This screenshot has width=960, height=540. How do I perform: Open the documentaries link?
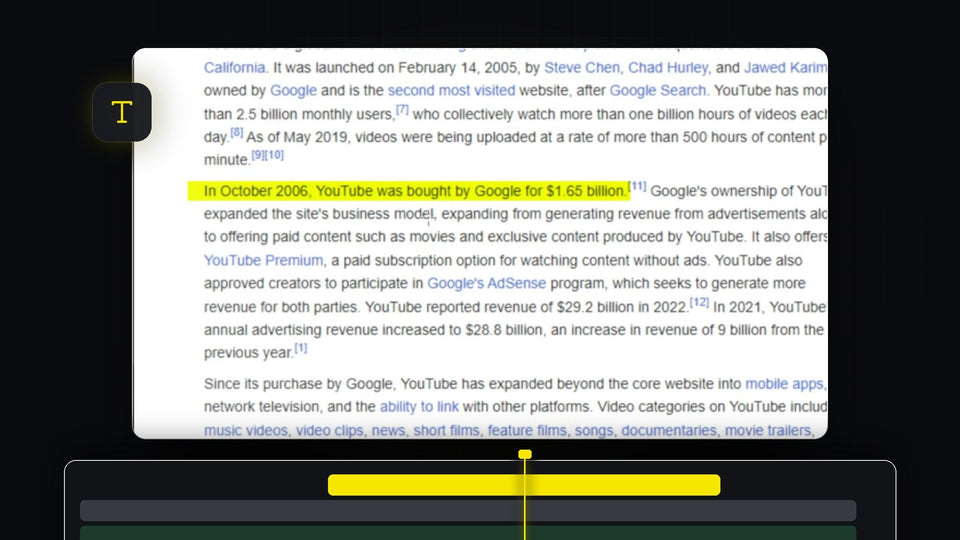669,430
